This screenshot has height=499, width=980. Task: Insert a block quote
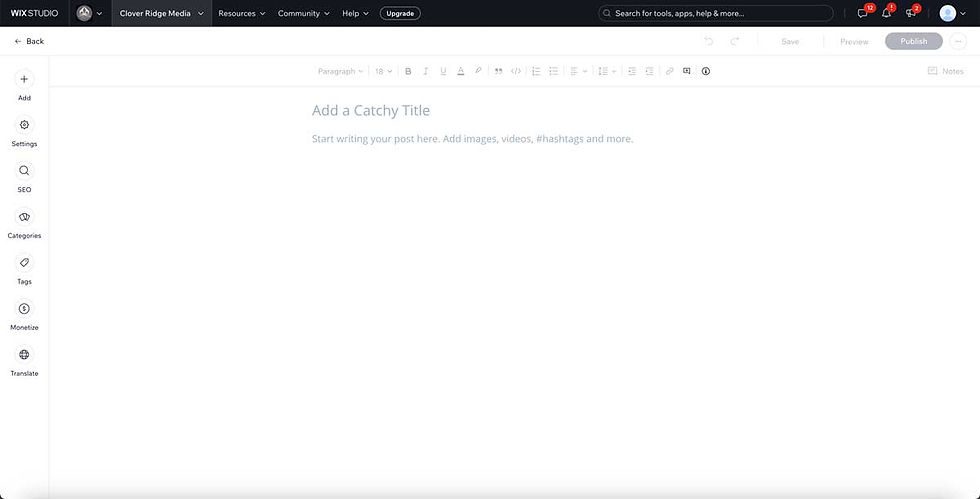(x=498, y=71)
